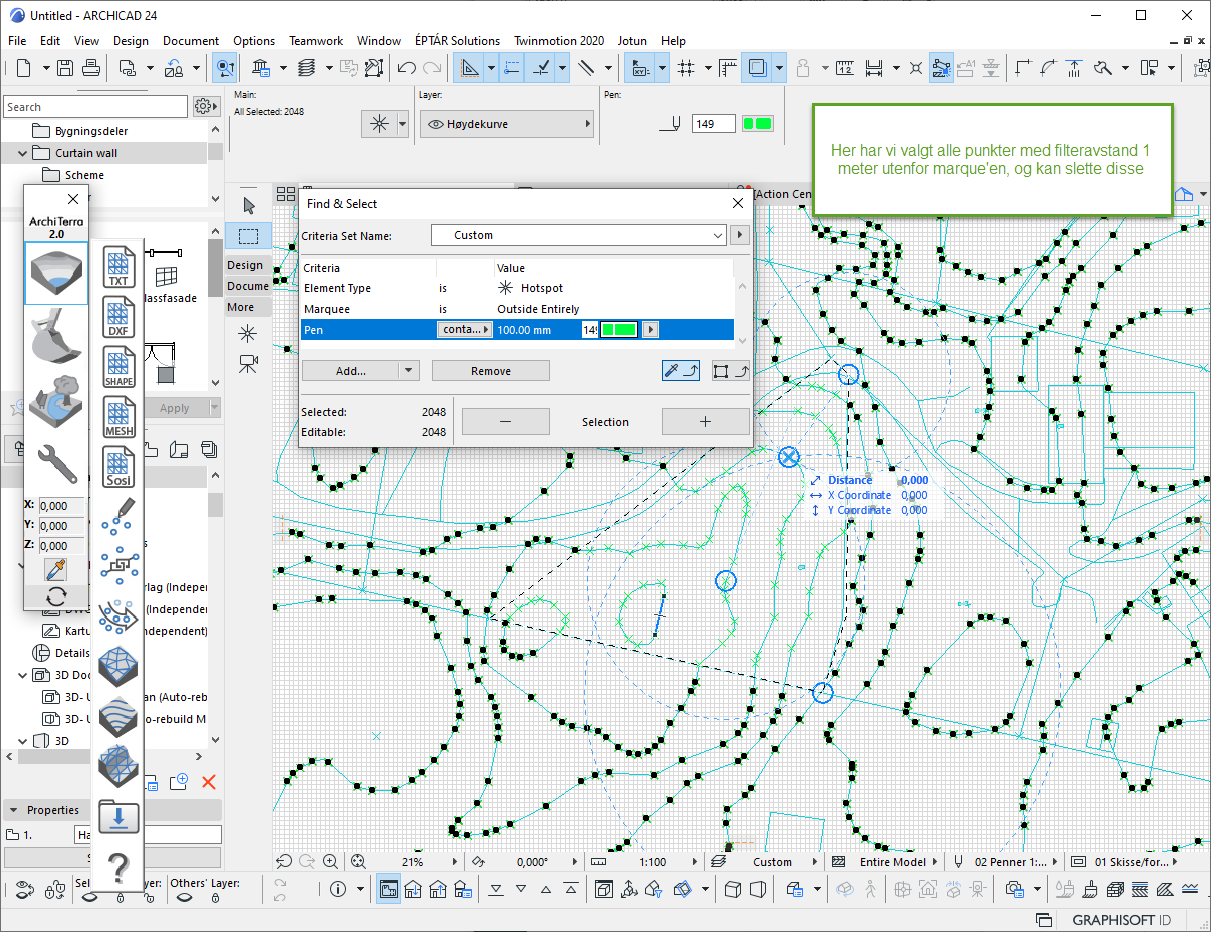Viewport: 1211px width, 932px height.
Task: Open the zoom 21% arrow menu
Action: 455,862
